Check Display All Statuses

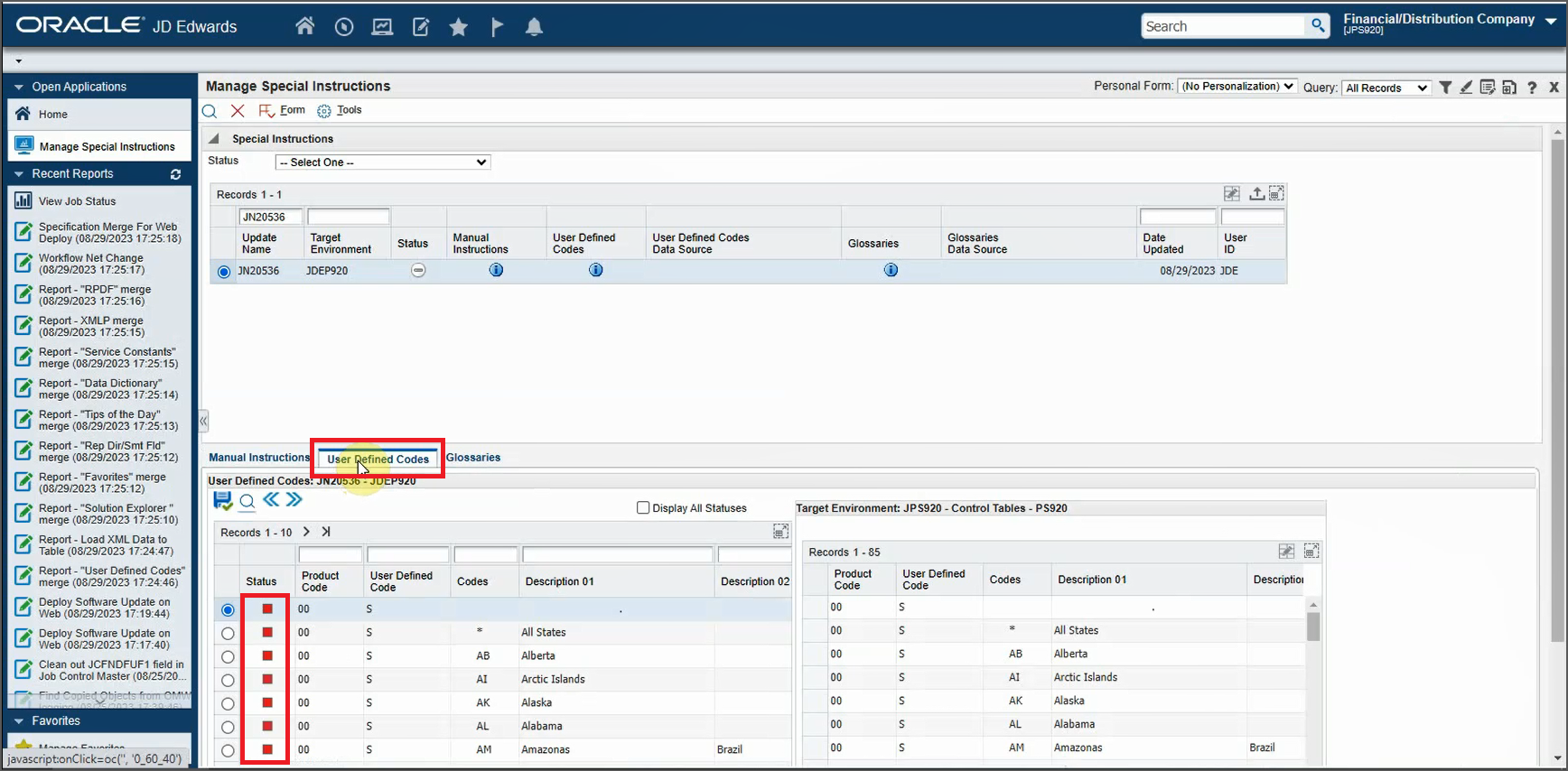(x=643, y=507)
